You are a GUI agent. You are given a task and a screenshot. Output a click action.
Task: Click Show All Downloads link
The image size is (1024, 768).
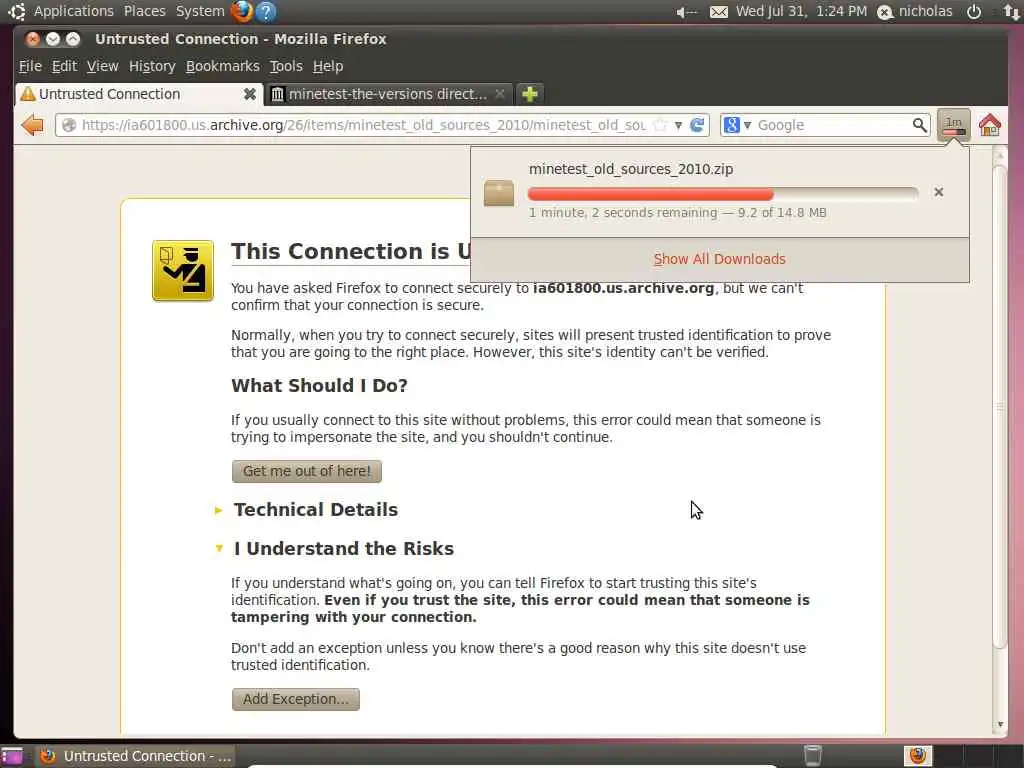pyautogui.click(x=720, y=259)
